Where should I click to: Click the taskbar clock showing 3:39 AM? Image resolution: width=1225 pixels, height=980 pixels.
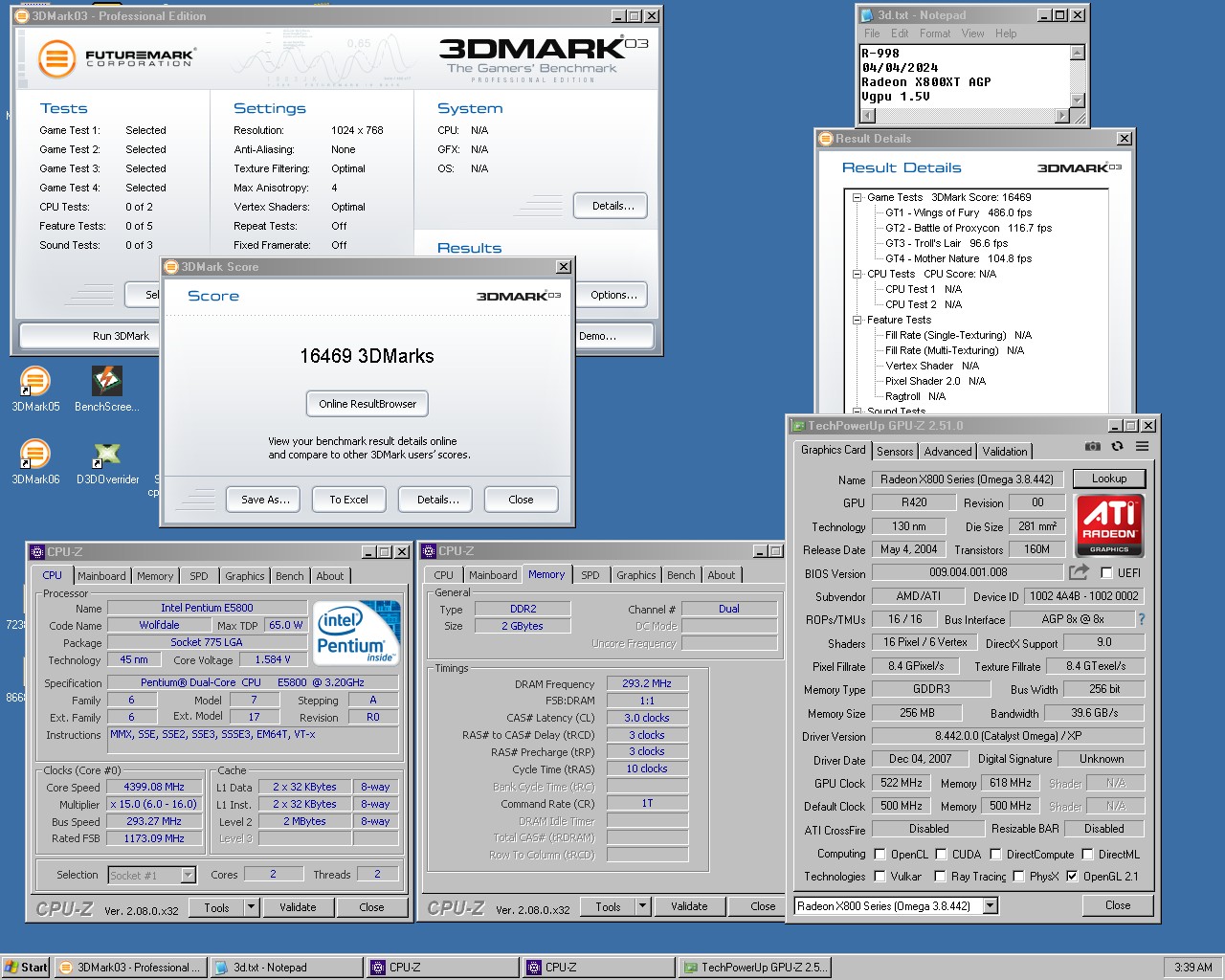(1192, 968)
